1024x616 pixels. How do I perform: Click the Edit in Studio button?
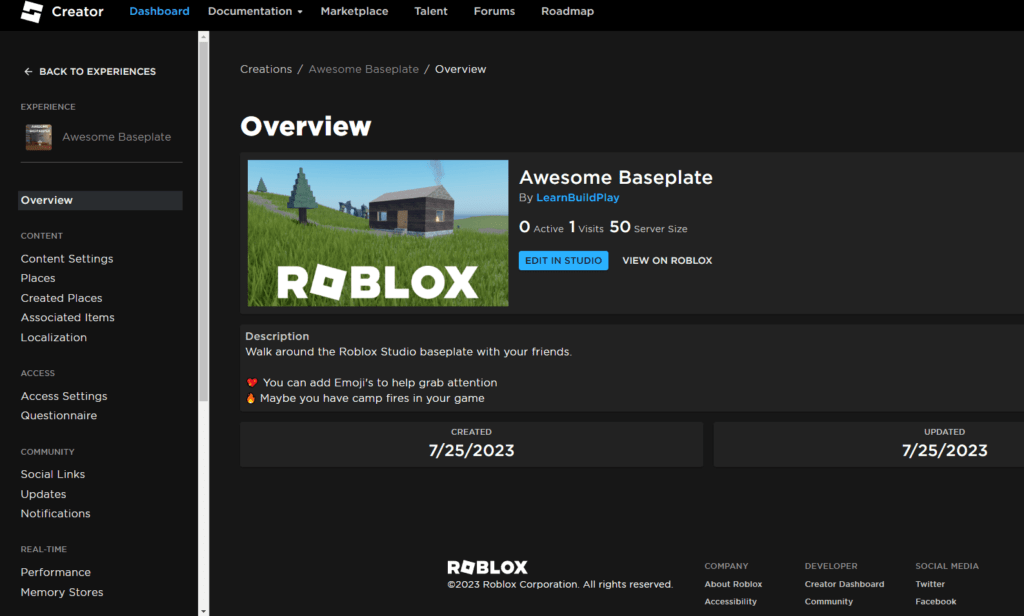tap(564, 261)
